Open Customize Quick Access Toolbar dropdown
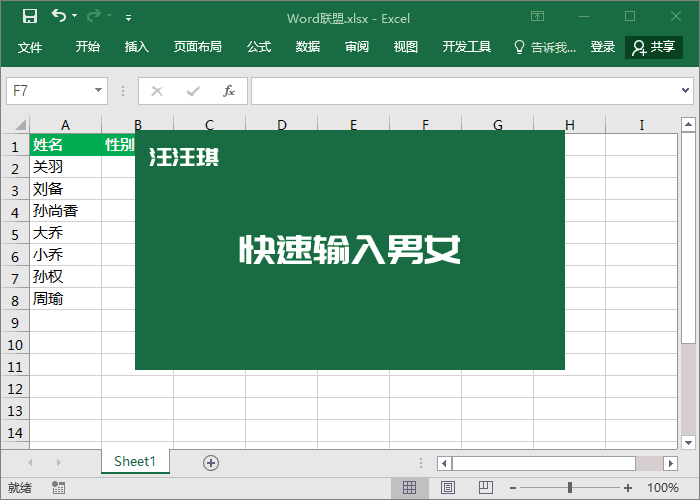This screenshot has width=700, height=500. [129, 18]
